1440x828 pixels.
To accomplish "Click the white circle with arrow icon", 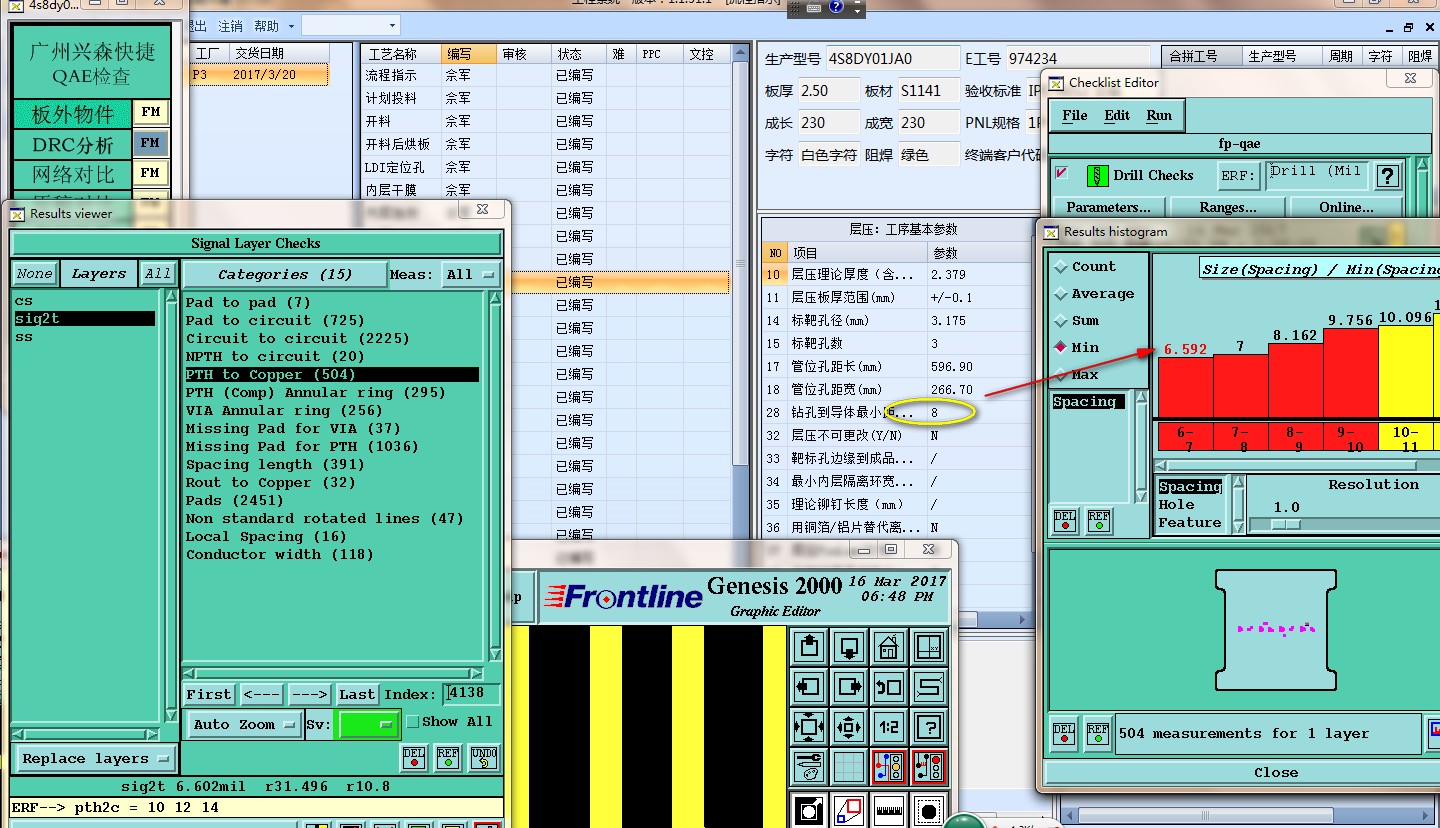I will coord(808,811).
